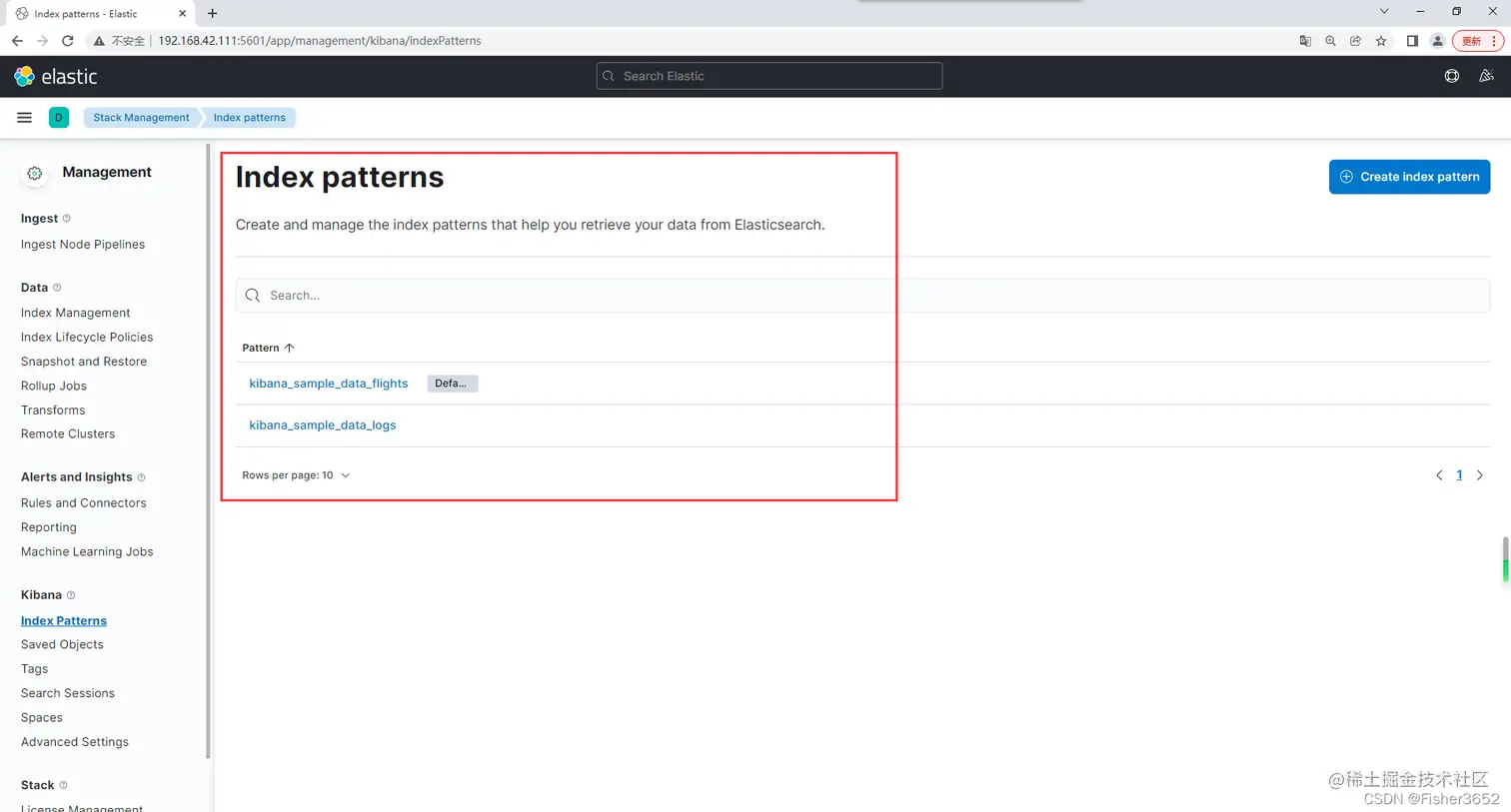Open Remote Clusters in sidebar
1511x812 pixels.
(68, 434)
